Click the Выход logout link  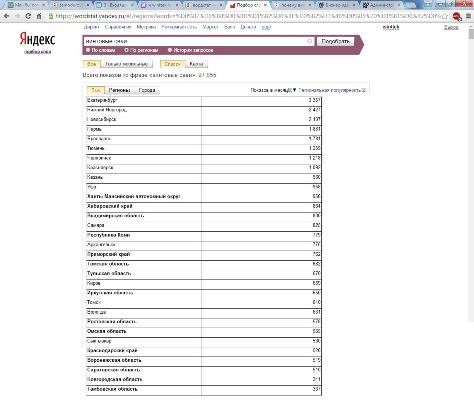(451, 27)
